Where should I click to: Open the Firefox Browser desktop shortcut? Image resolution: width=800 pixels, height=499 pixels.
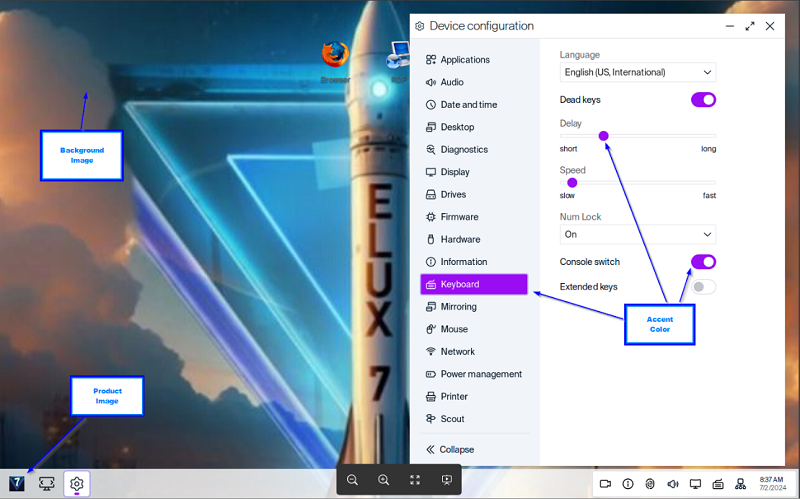[335, 61]
